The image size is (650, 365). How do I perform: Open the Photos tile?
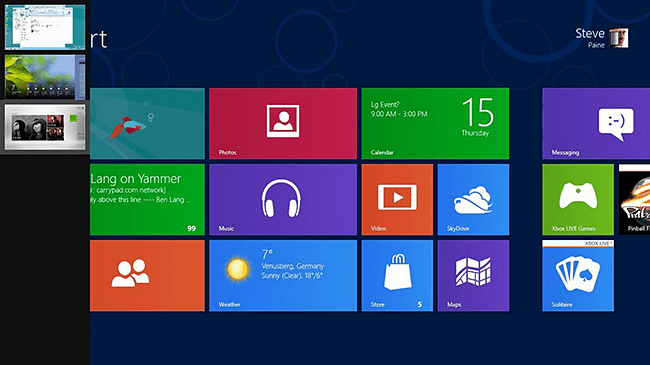[283, 123]
